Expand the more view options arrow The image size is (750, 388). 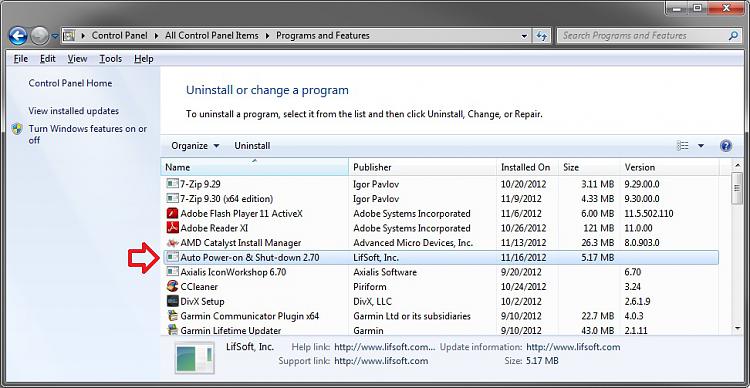[701, 146]
